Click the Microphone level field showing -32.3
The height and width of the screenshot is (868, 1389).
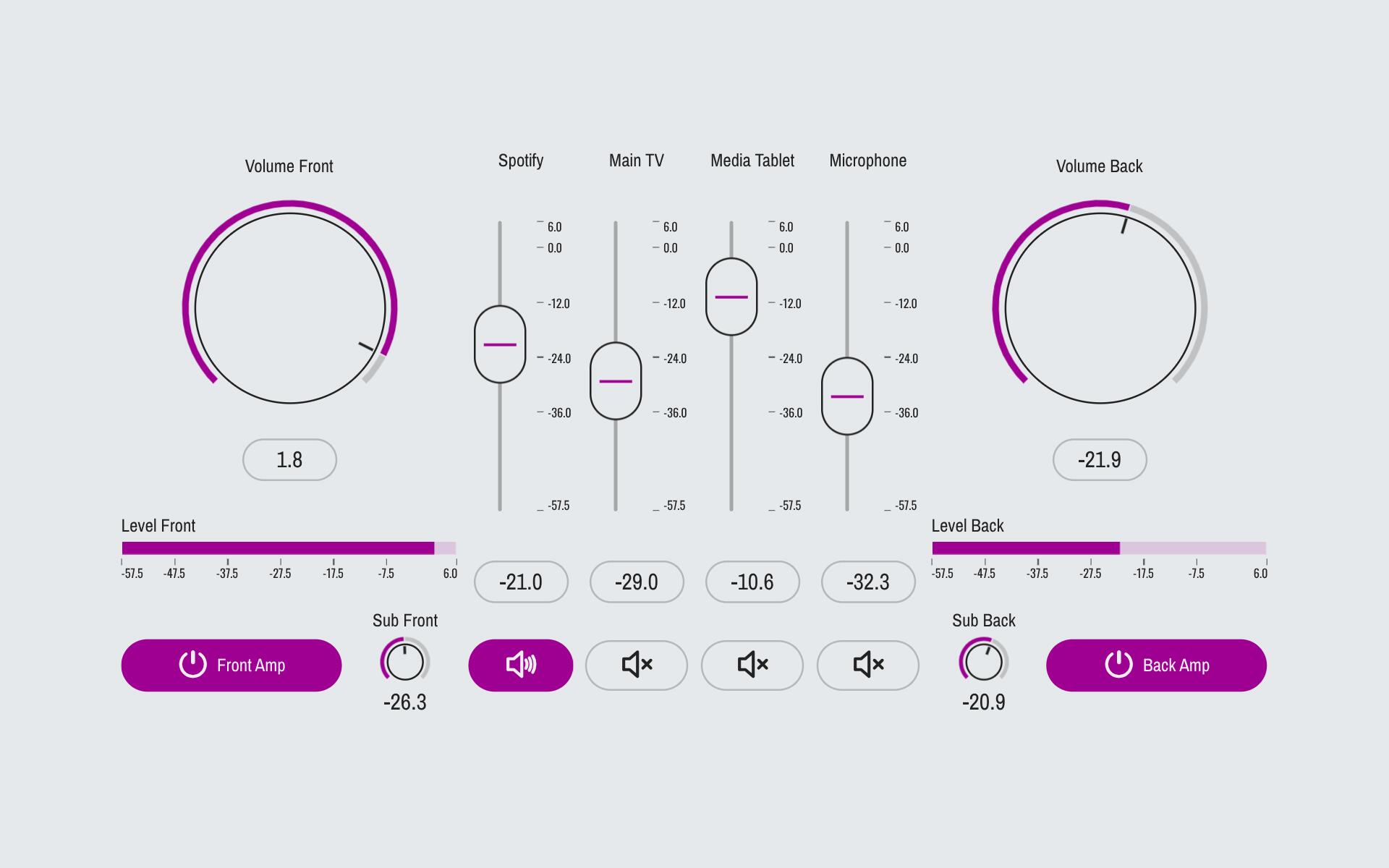(x=868, y=582)
